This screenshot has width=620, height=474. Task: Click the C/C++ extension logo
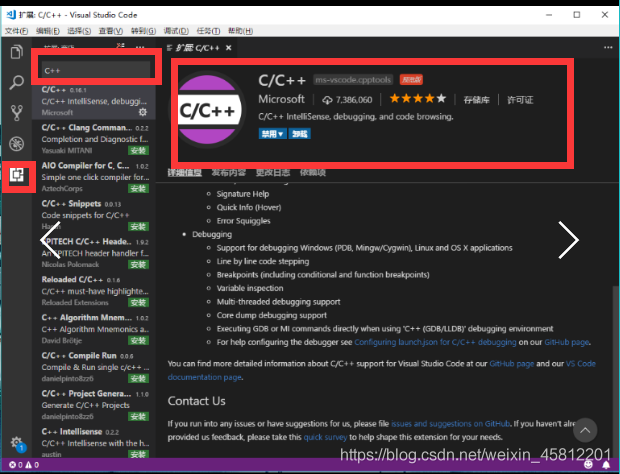tap(207, 110)
